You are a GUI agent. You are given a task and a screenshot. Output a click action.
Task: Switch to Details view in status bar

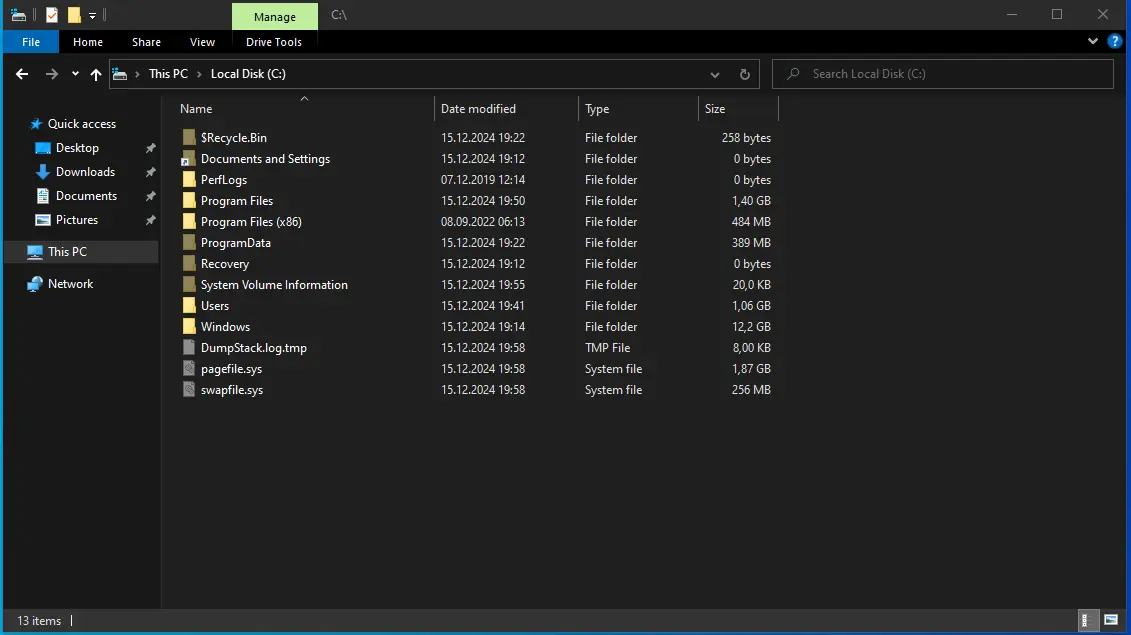tap(1086, 620)
